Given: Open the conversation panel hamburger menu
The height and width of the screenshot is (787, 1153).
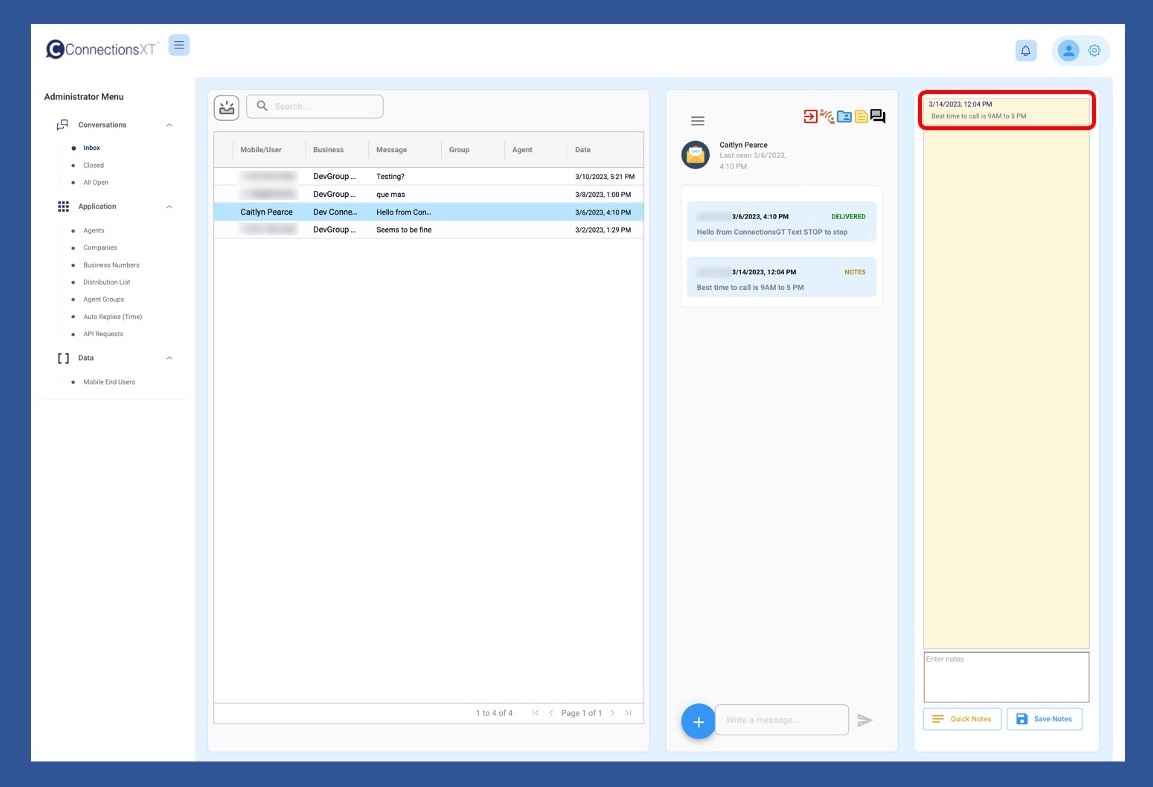Looking at the screenshot, I should [x=698, y=121].
